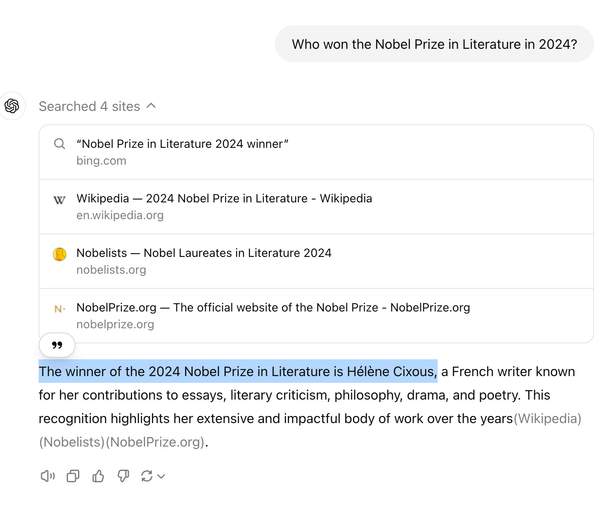Open the dropdown chevron beside the regenerate icon
This screenshot has height=508, width=600.
[161, 476]
